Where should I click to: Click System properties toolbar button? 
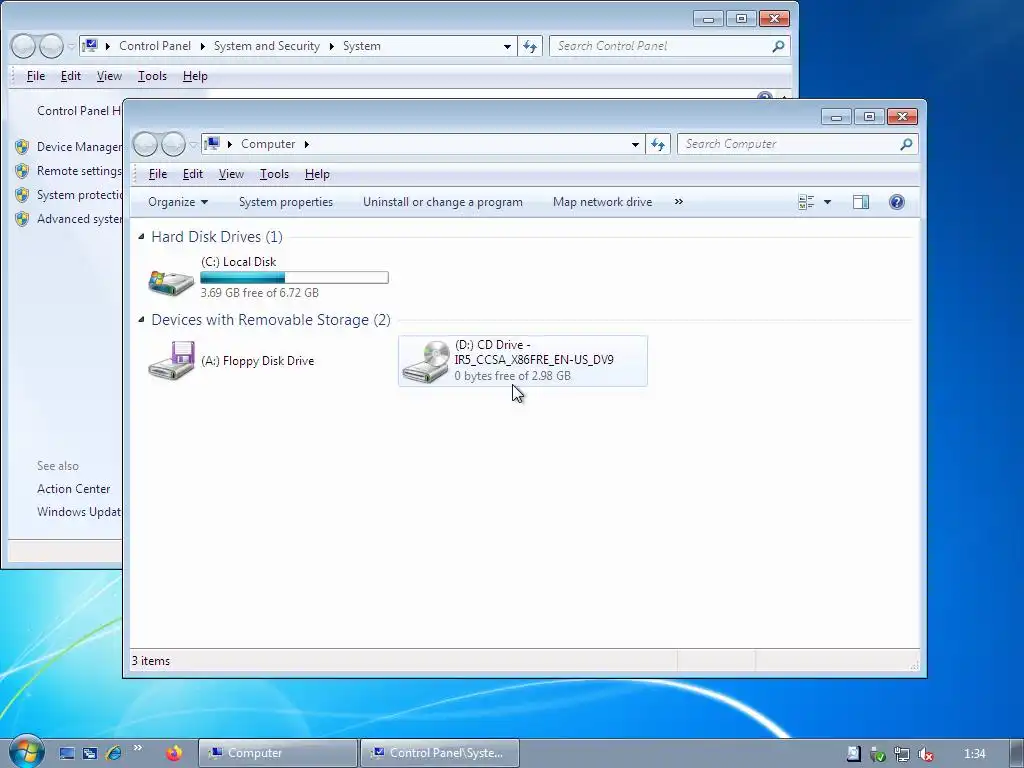pyautogui.click(x=286, y=202)
